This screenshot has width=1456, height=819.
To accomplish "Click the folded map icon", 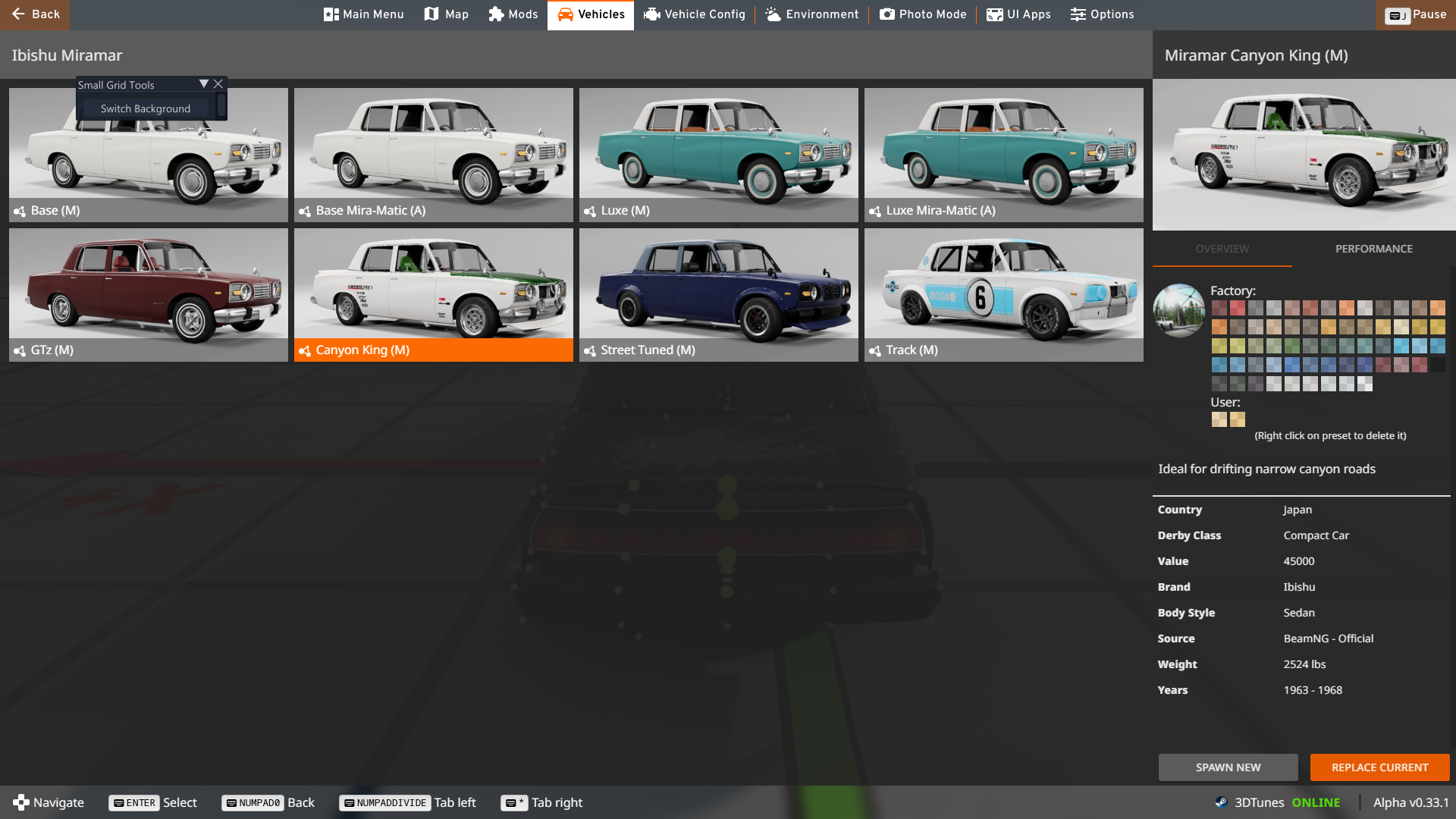I will coord(431,14).
